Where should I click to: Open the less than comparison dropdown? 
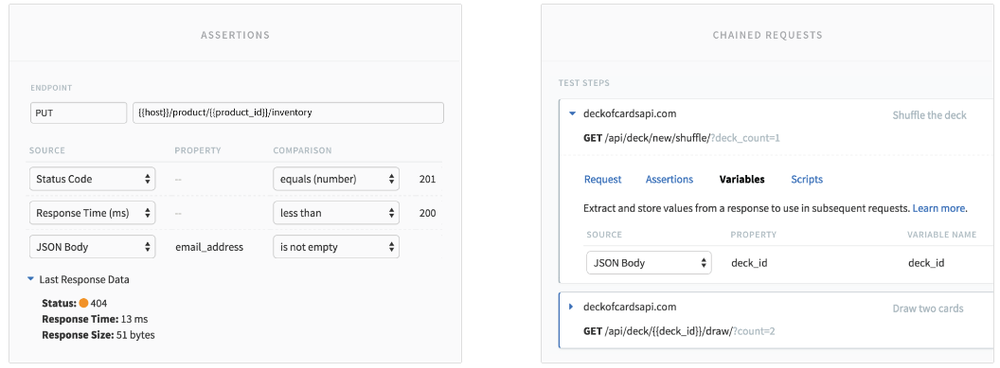coord(336,213)
